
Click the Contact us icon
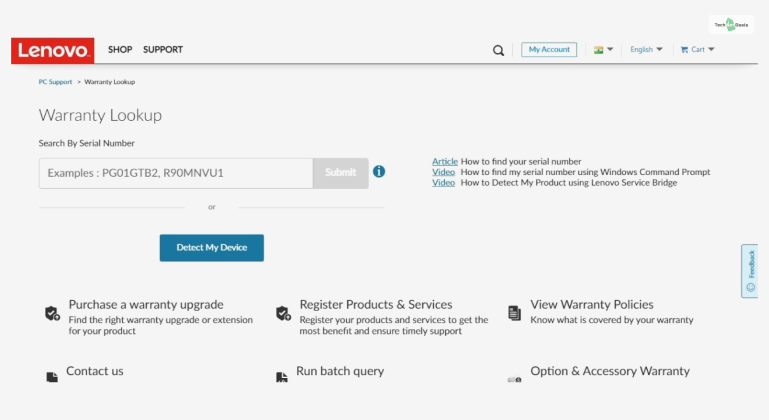coord(52,377)
